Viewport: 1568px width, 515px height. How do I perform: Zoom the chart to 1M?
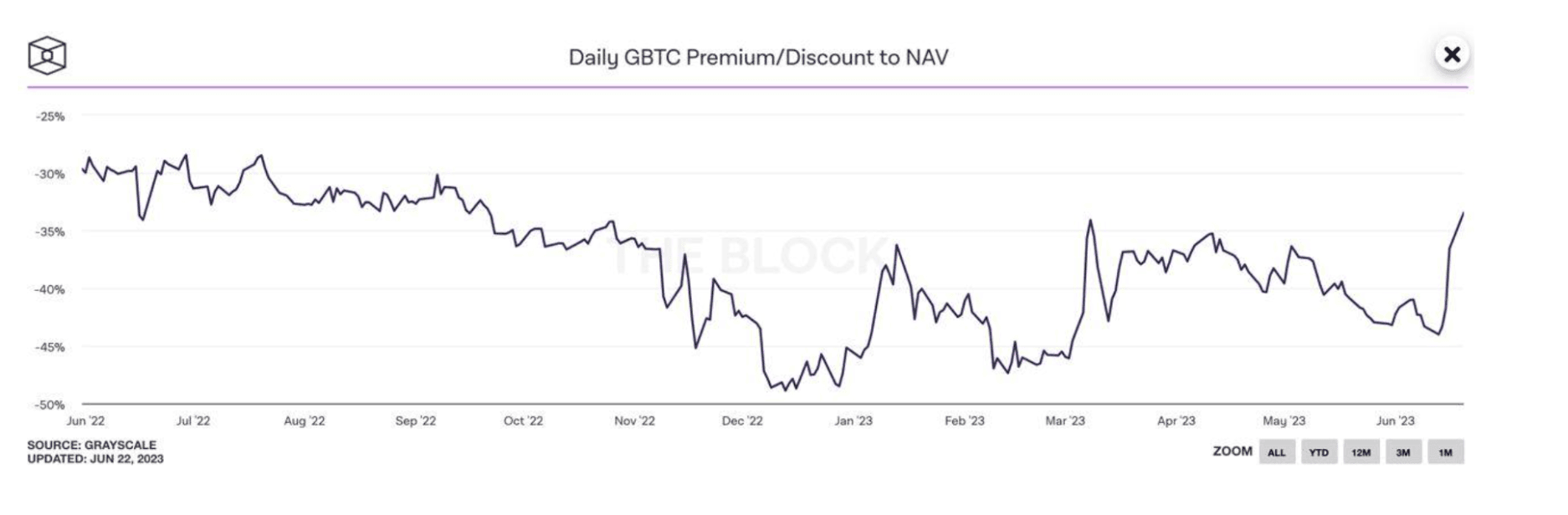(x=1445, y=452)
